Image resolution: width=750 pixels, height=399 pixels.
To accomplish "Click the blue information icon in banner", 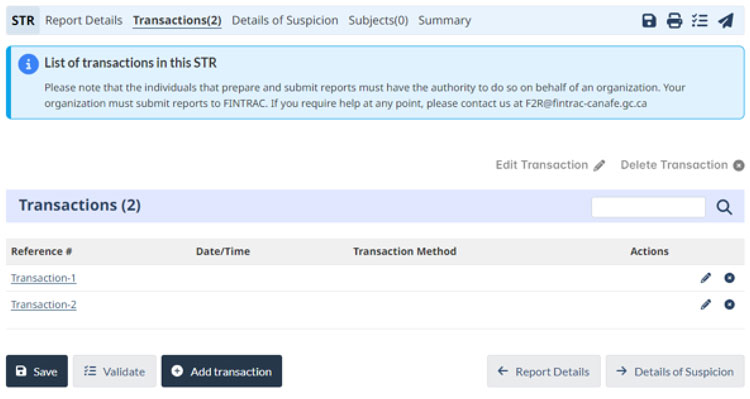I will (28, 64).
